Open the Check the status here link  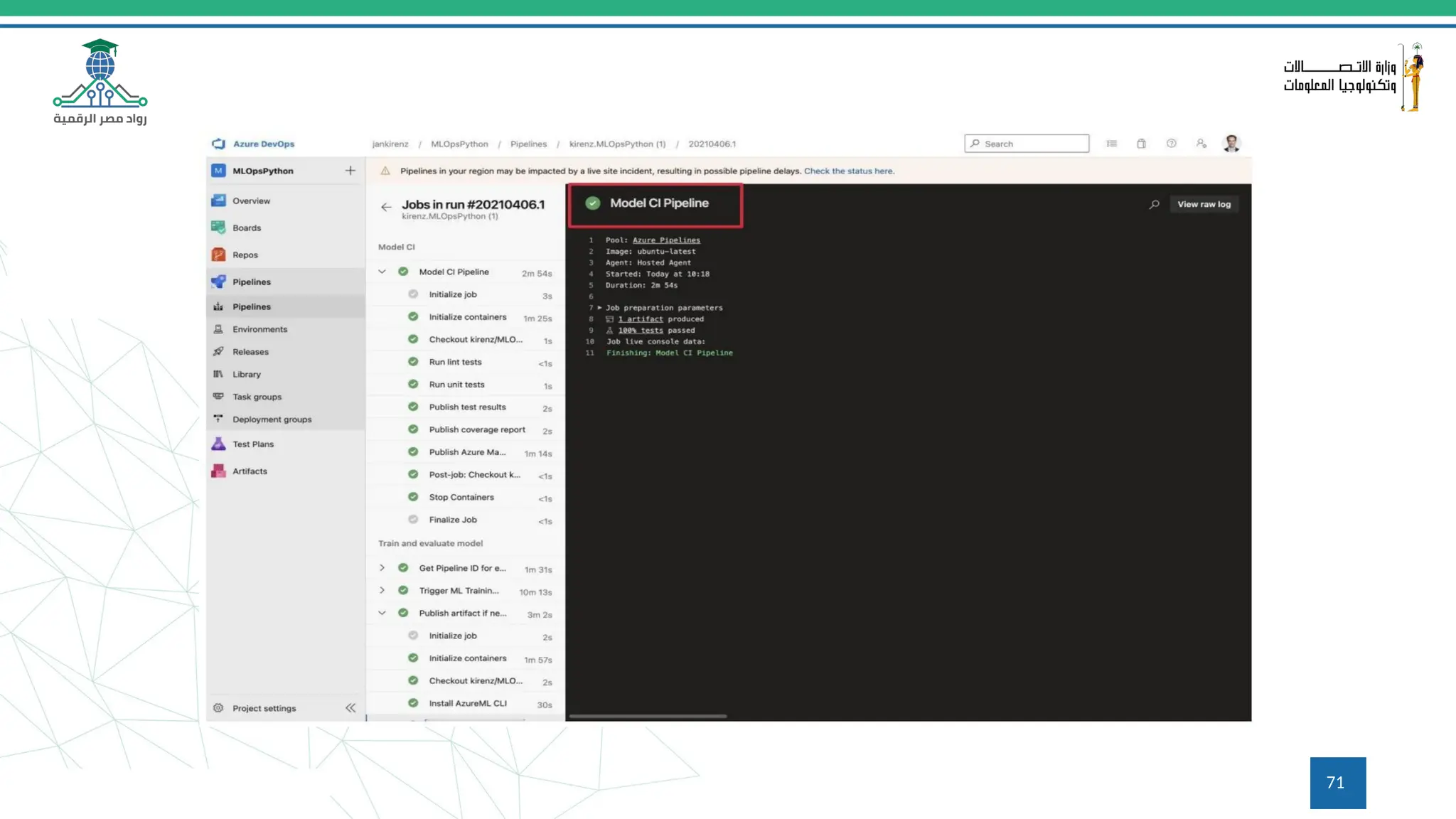click(x=849, y=171)
